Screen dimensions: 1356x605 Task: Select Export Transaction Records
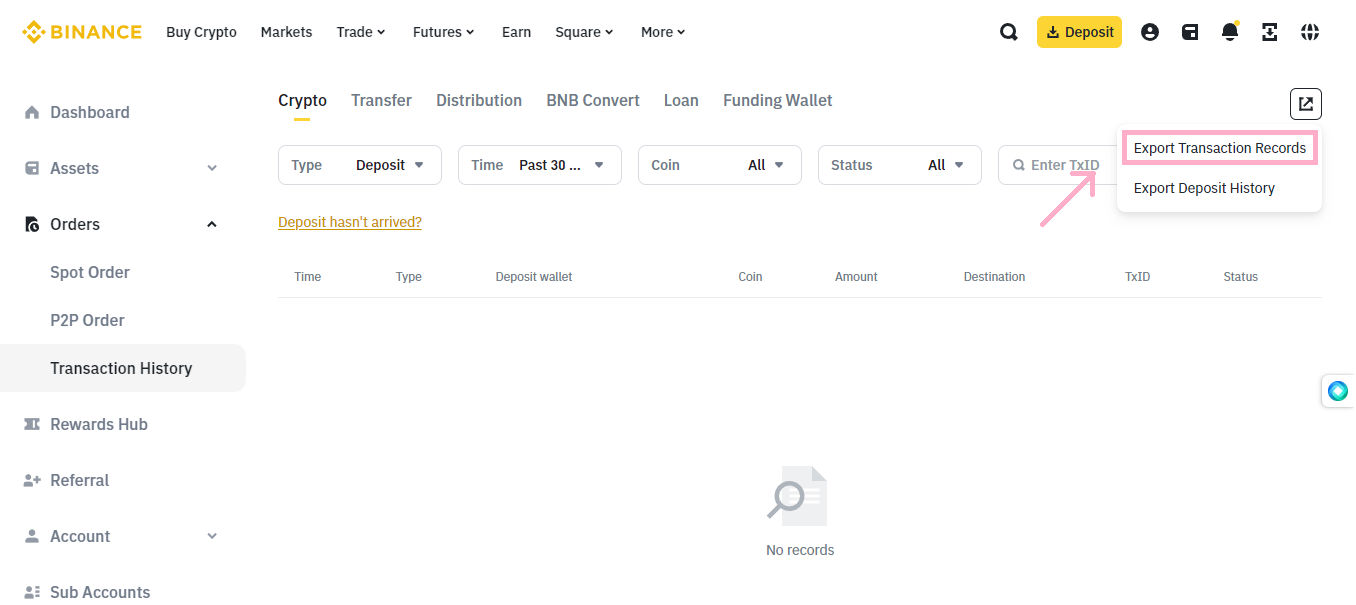pyautogui.click(x=1219, y=147)
